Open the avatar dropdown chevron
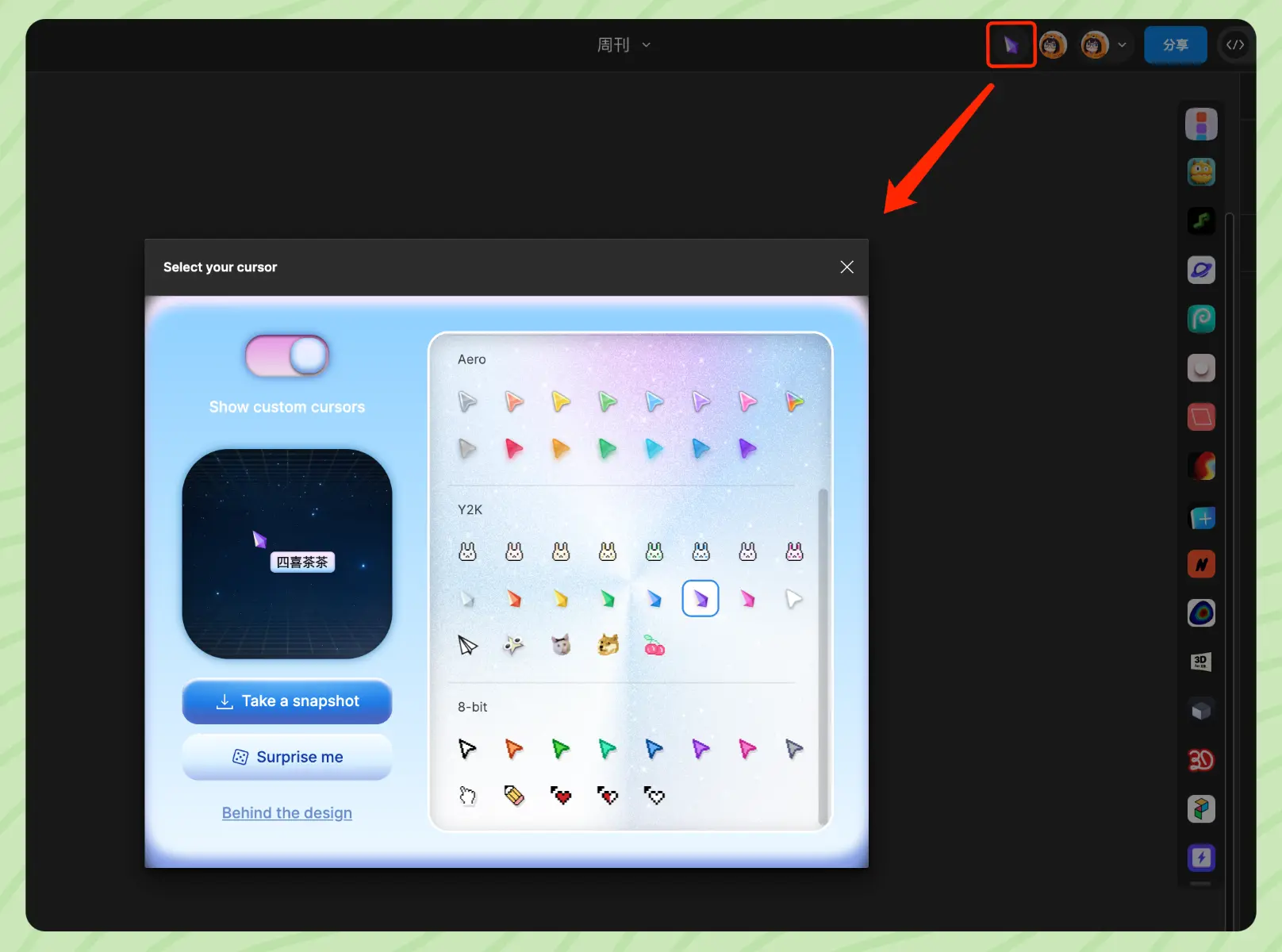Viewport: 1282px width, 952px height. click(1122, 45)
